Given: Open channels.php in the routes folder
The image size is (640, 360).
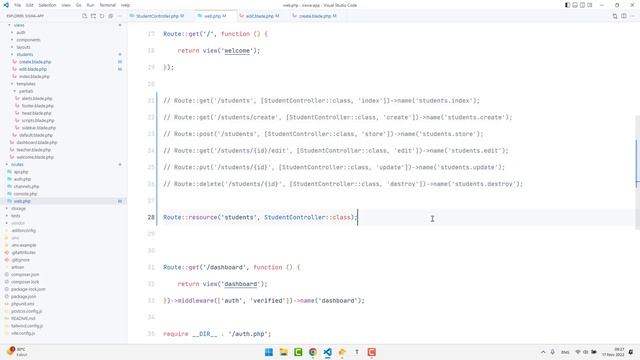Looking at the screenshot, I should tap(26, 187).
